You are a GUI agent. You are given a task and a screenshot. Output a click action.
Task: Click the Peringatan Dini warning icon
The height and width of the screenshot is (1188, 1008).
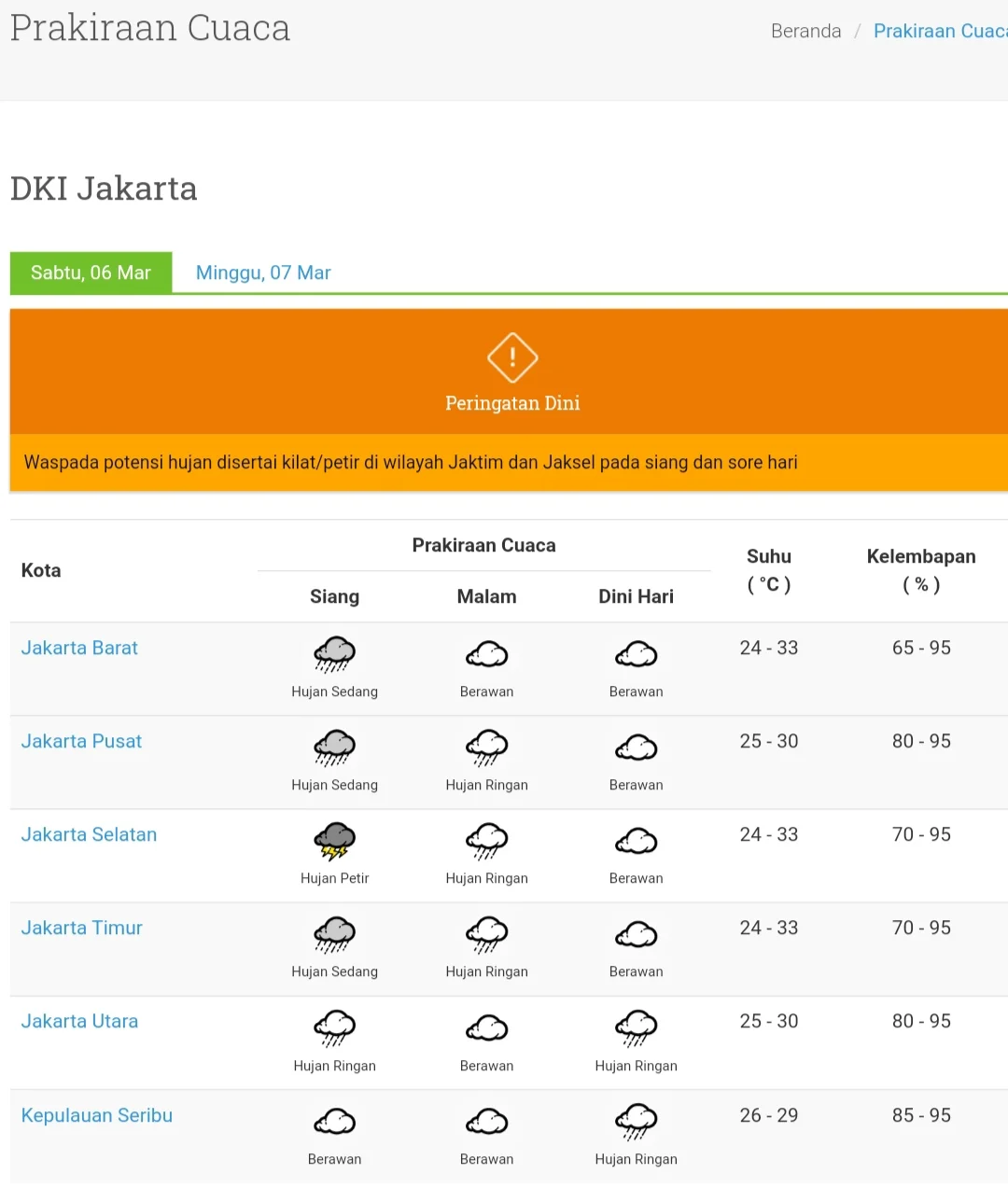[512, 357]
